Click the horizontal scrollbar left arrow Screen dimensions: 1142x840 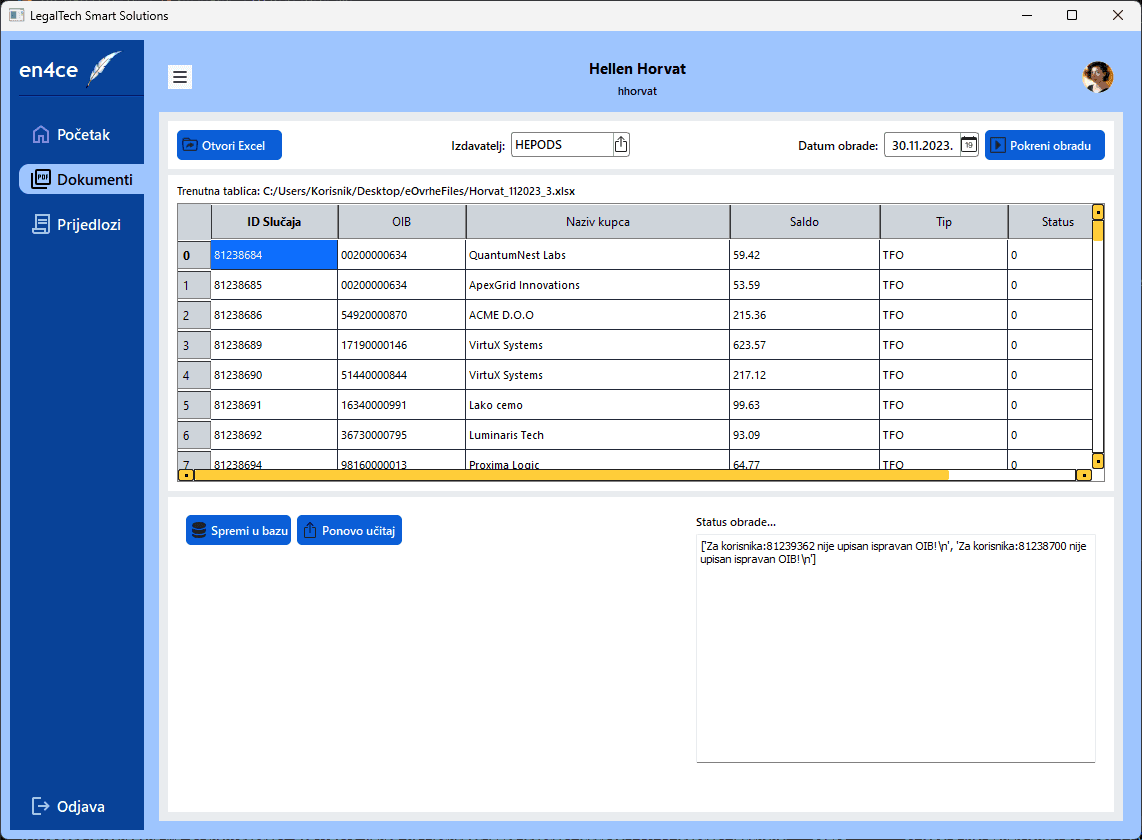click(185, 475)
